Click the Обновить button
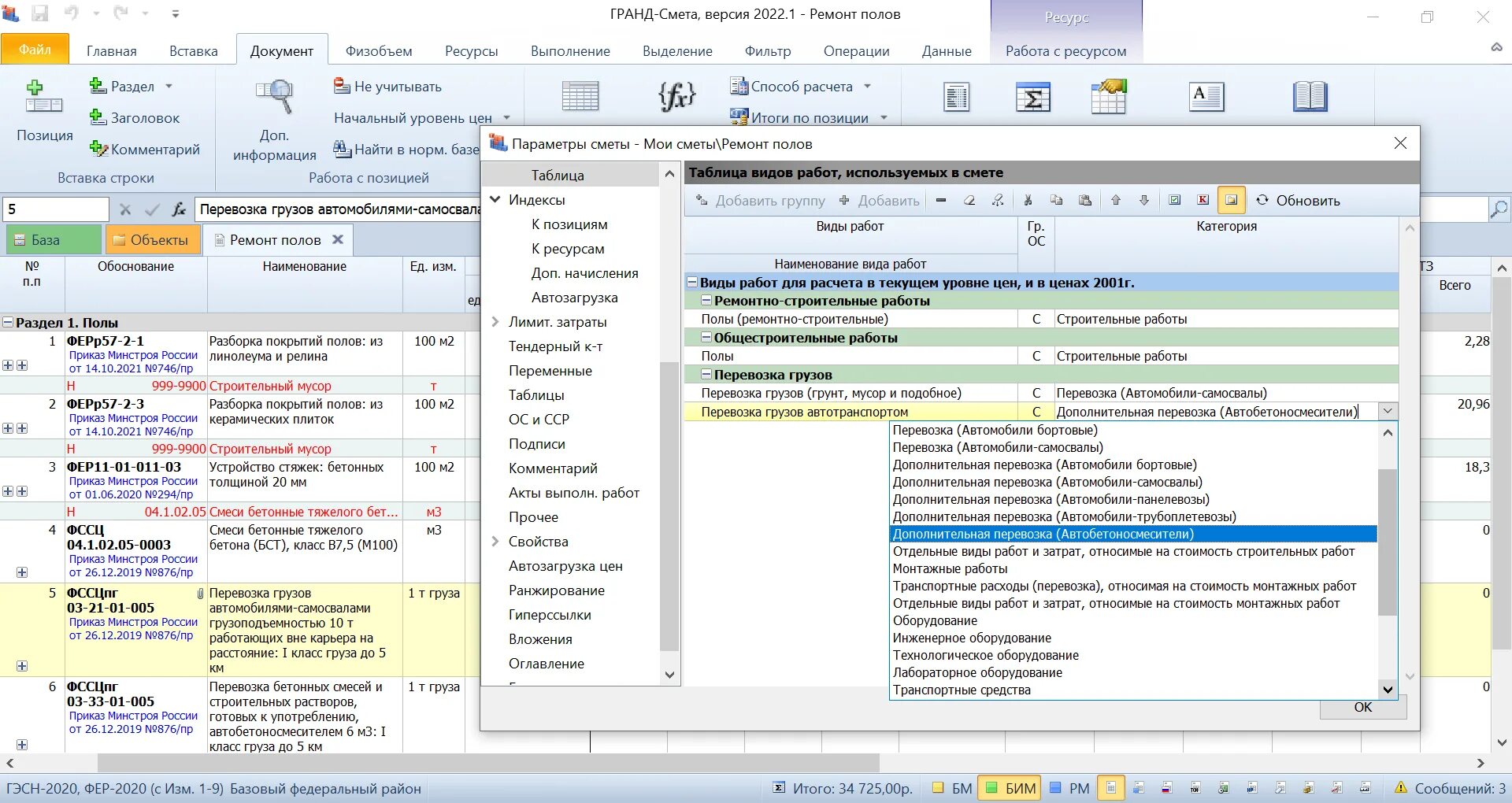This screenshot has height=803, width=1512. coord(1298,201)
